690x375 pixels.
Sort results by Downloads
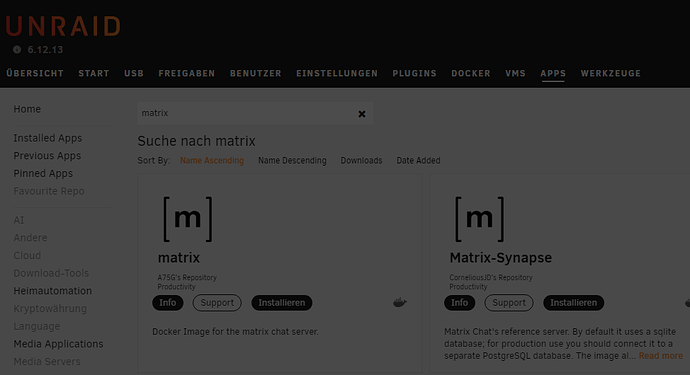[361, 161]
